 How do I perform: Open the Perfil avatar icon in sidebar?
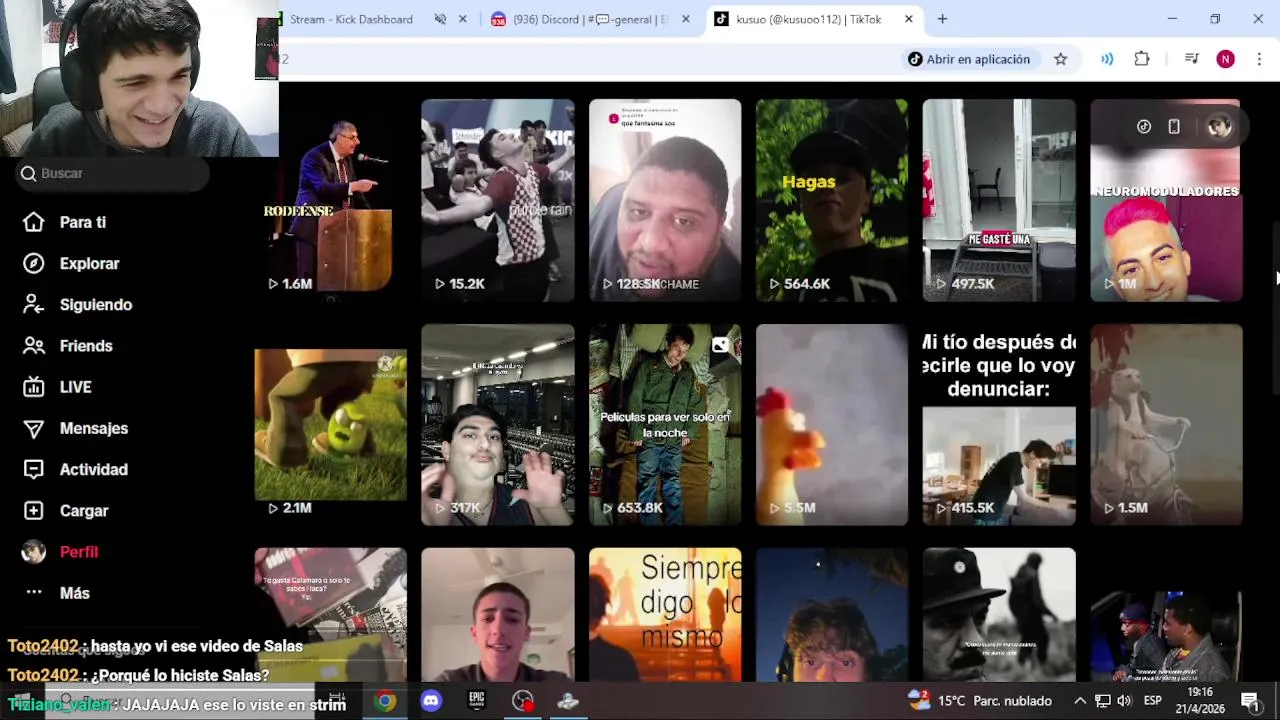point(34,552)
